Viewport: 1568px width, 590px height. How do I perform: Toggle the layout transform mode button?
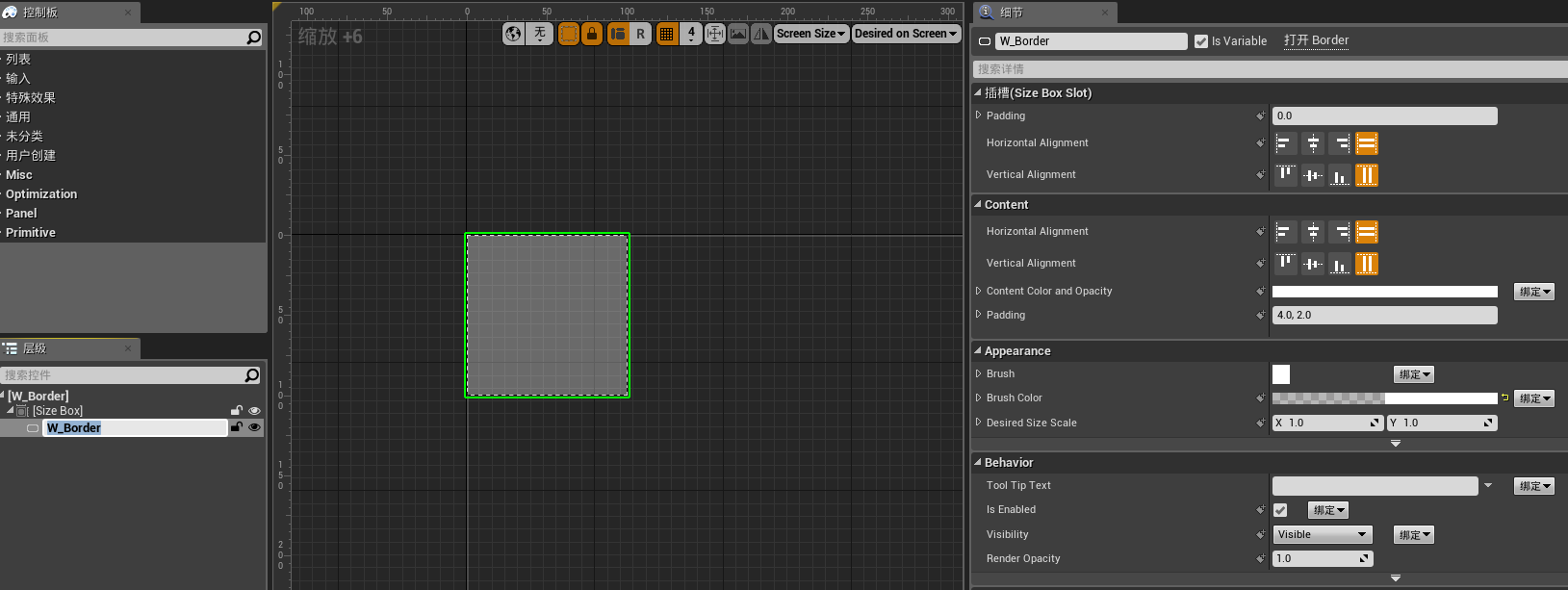[x=618, y=34]
